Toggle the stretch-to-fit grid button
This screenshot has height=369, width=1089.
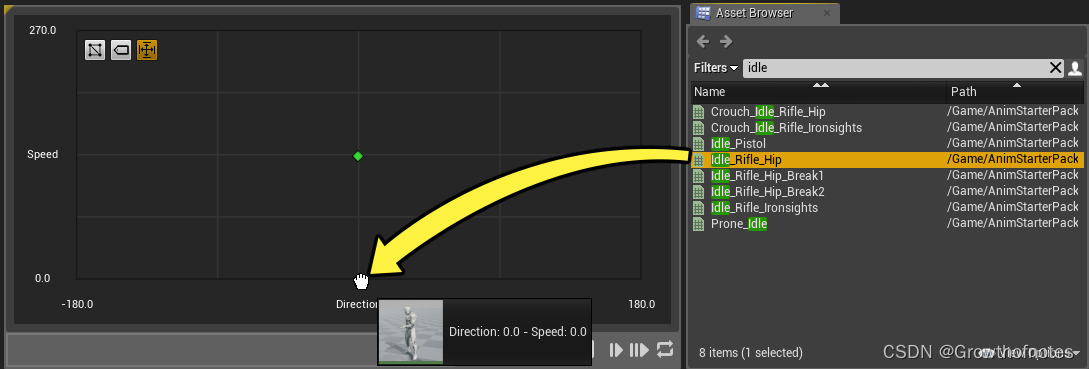coord(147,50)
